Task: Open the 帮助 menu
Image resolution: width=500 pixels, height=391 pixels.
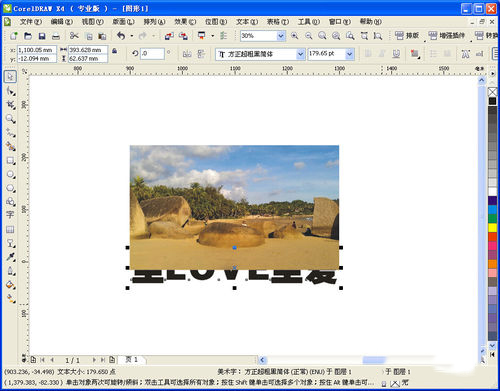Action: click(371, 22)
